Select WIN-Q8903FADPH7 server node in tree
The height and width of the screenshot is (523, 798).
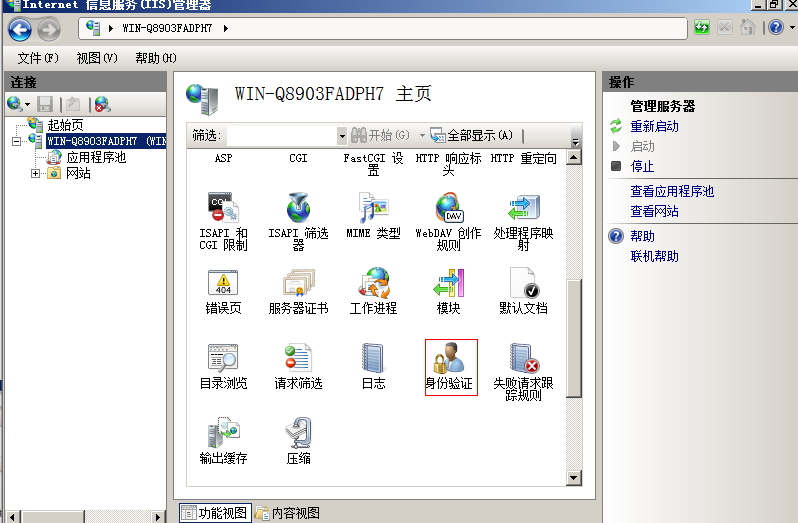point(106,141)
